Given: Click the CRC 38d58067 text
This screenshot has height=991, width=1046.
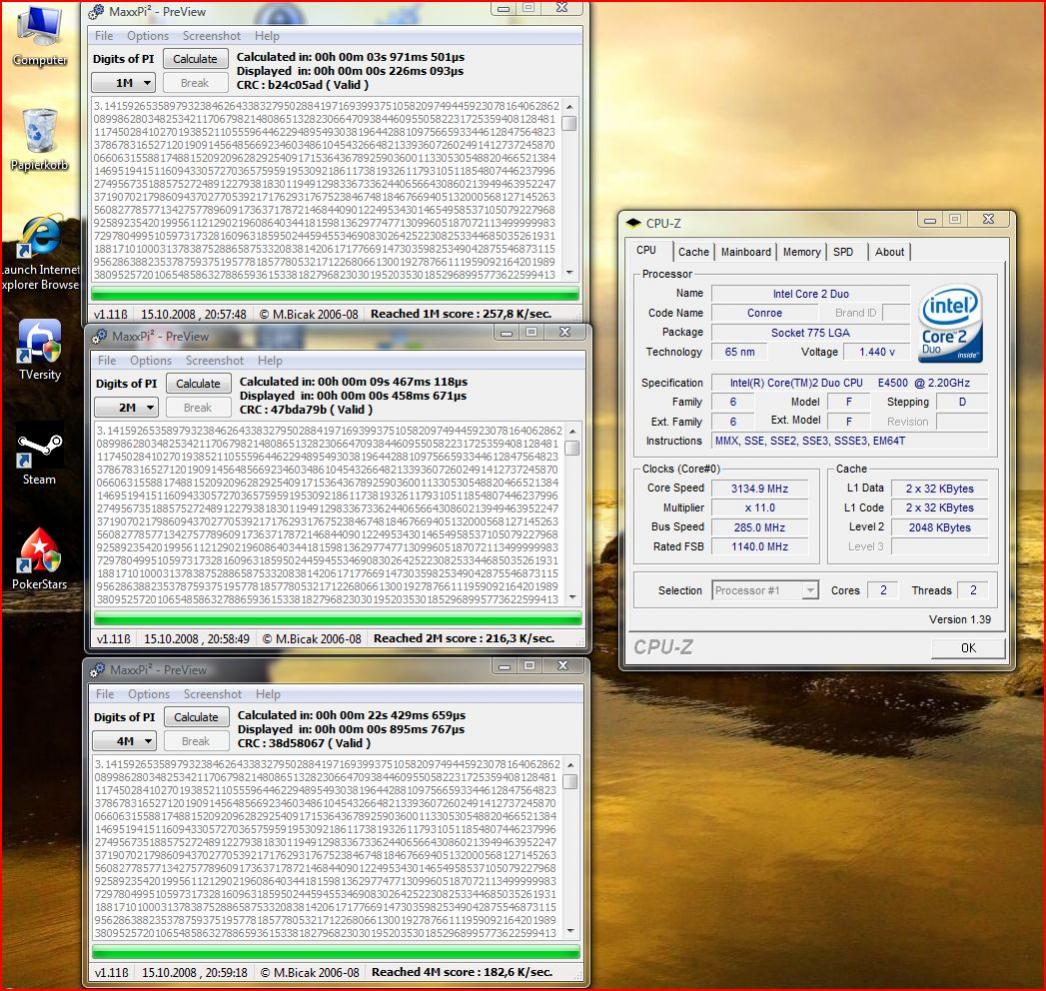Looking at the screenshot, I should [304, 743].
